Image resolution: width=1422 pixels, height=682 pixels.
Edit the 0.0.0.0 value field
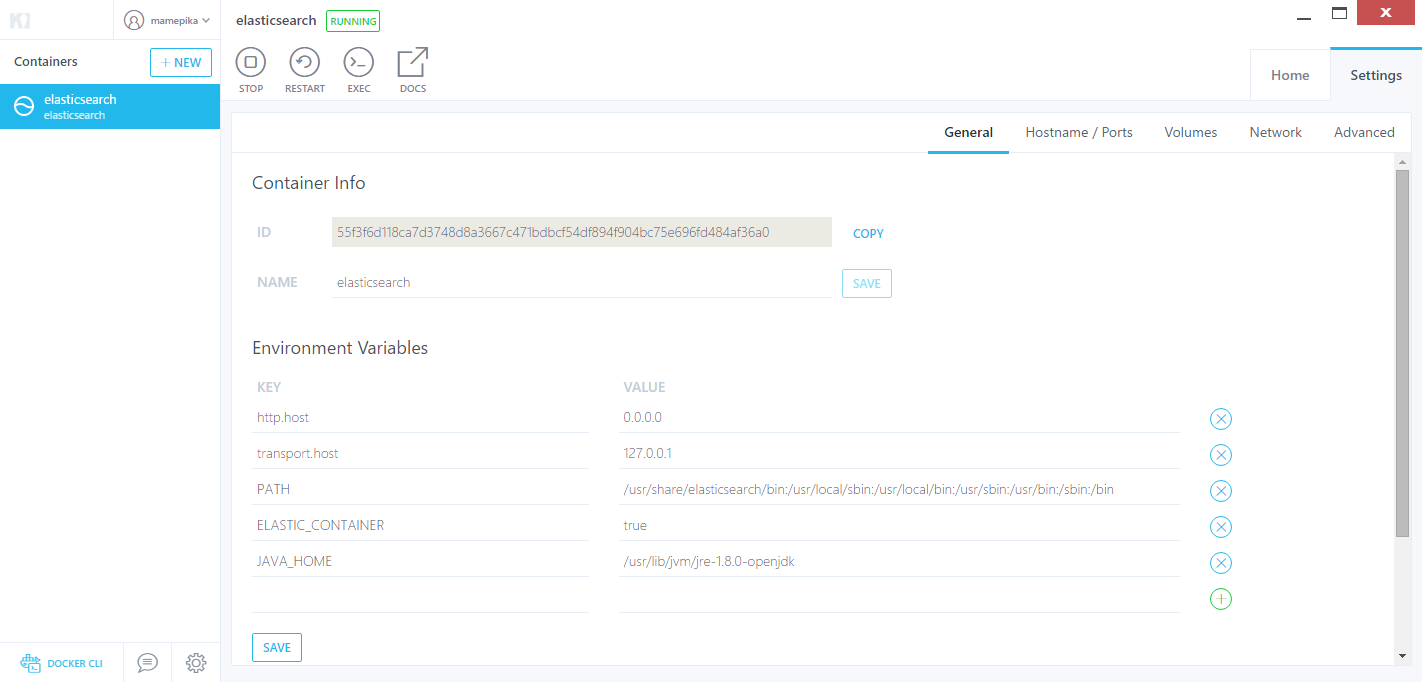tap(899, 417)
